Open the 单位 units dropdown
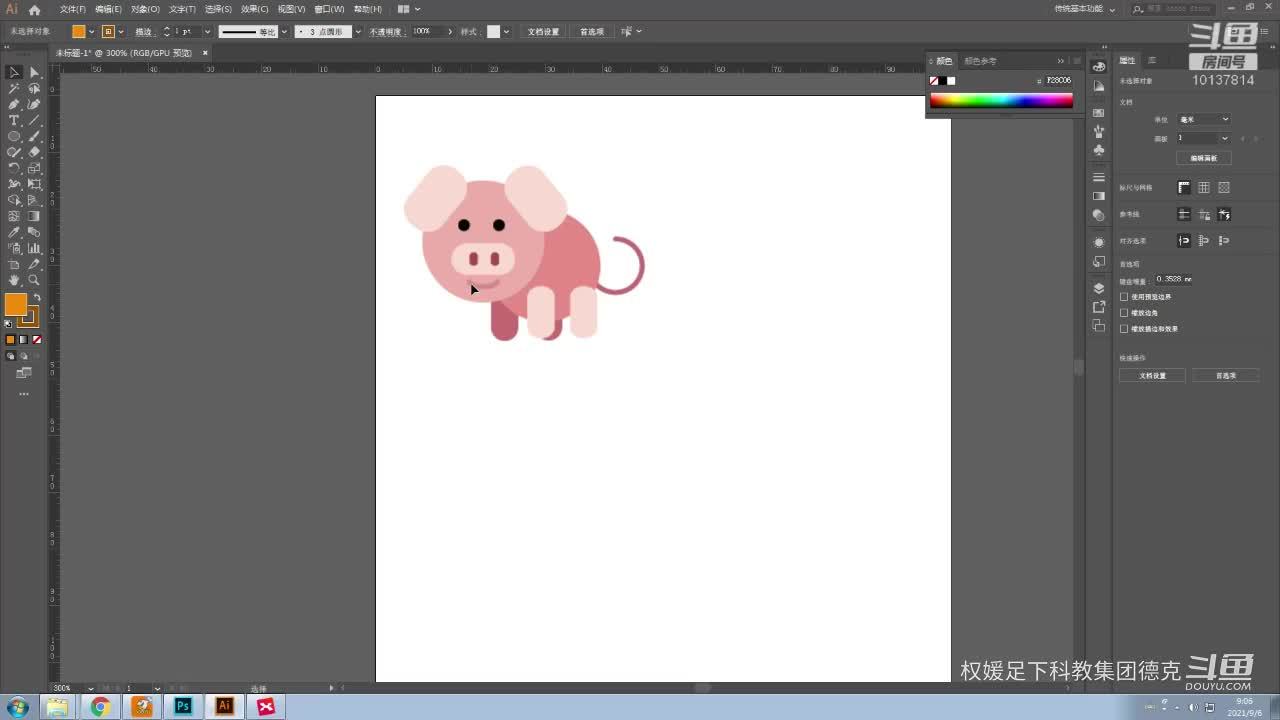This screenshot has width=1280, height=720. pyautogui.click(x=1204, y=120)
